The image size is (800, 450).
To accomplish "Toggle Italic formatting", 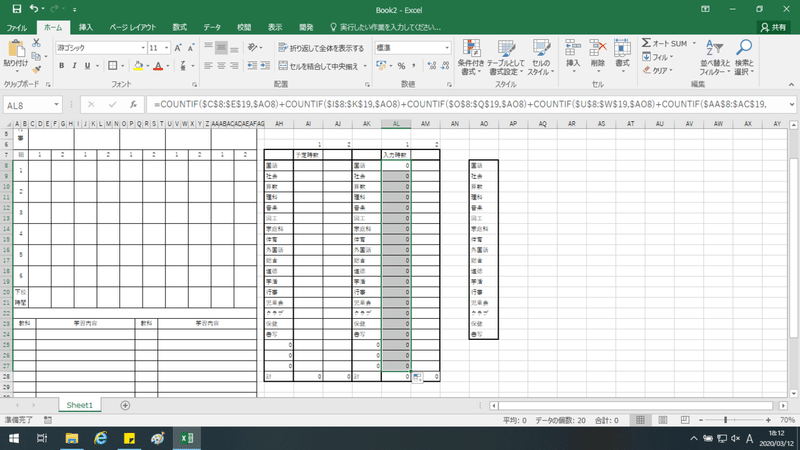I will coord(74,66).
